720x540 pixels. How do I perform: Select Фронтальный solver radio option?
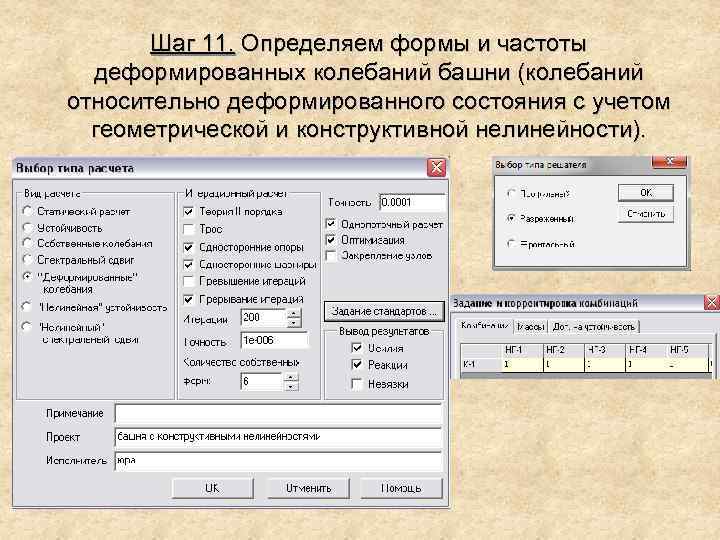[511, 243]
